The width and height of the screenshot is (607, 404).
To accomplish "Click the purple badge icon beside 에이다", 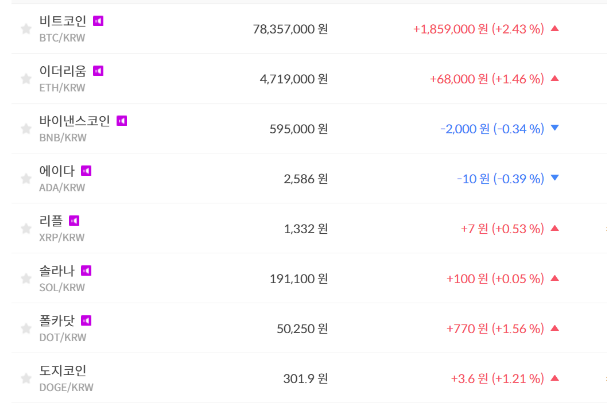I will tap(86, 171).
